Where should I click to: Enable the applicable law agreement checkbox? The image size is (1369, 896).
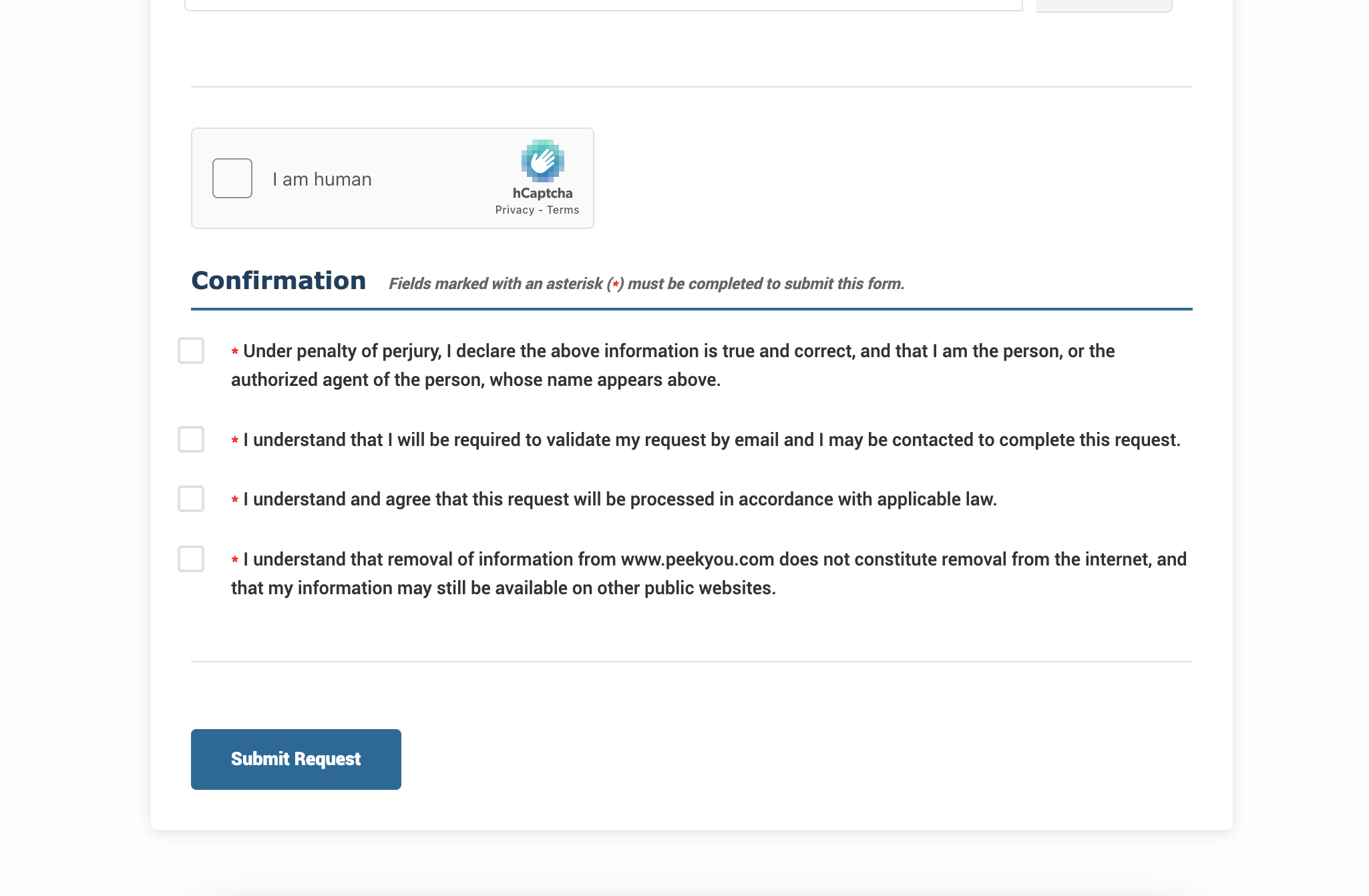pos(191,499)
